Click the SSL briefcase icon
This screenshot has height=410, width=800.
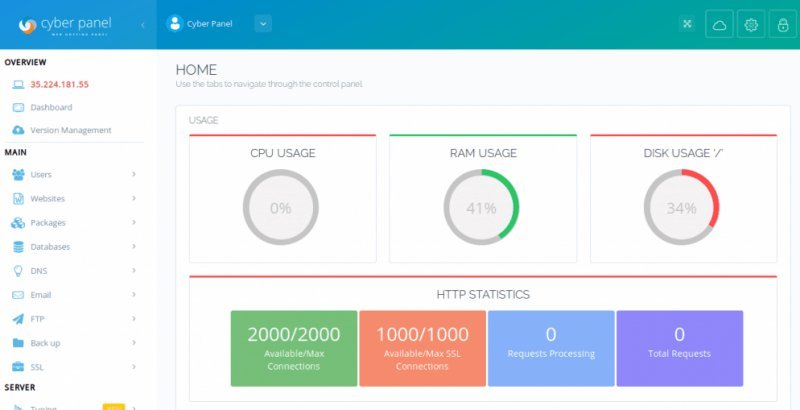point(18,367)
